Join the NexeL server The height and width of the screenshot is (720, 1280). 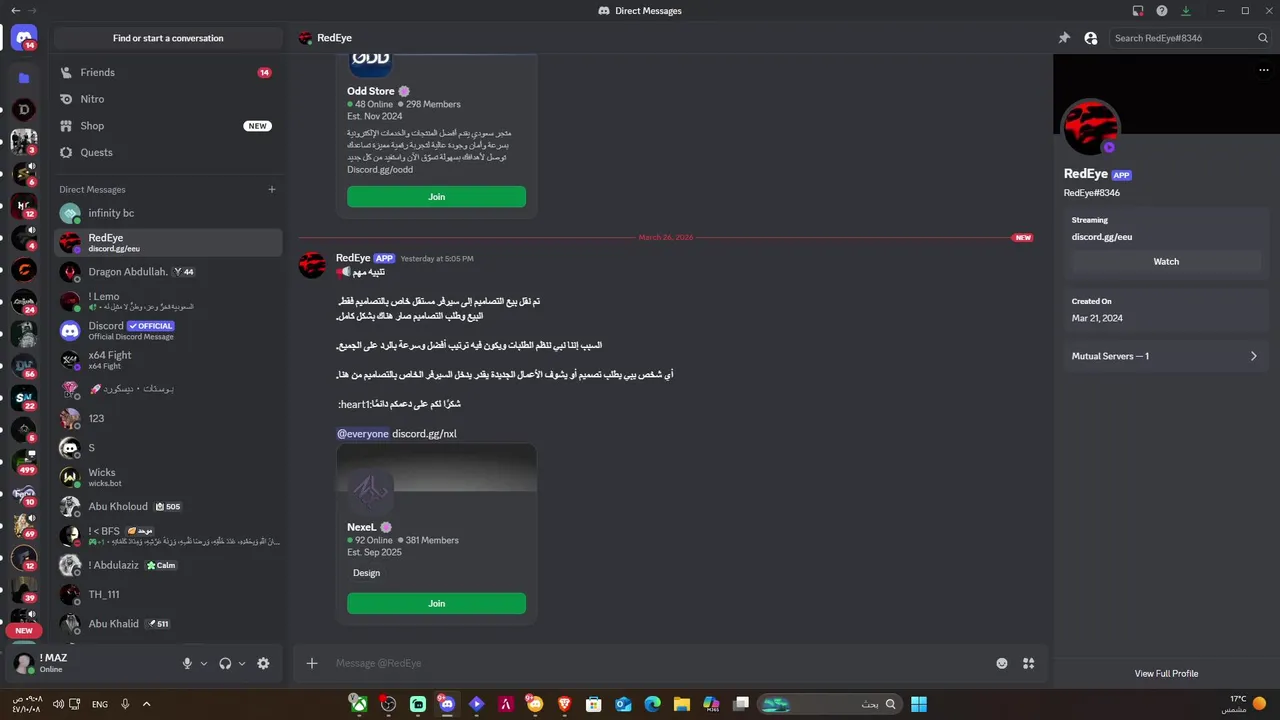tap(436, 603)
